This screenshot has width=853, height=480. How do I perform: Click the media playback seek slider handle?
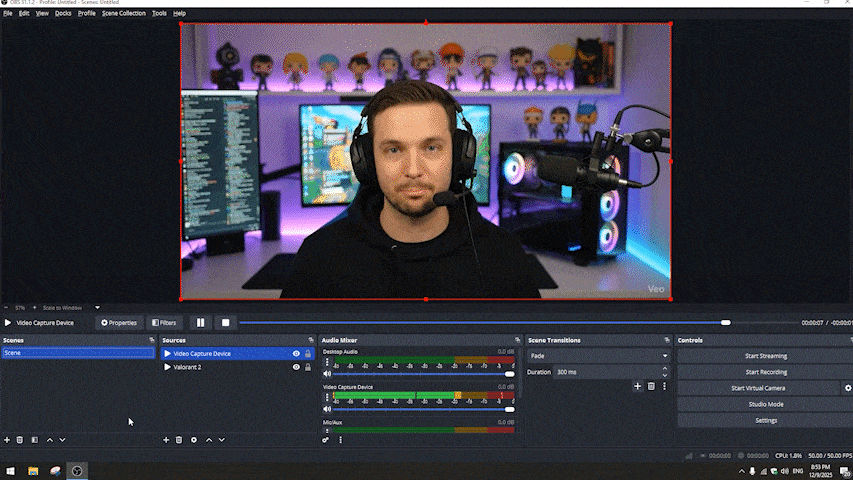pos(726,323)
